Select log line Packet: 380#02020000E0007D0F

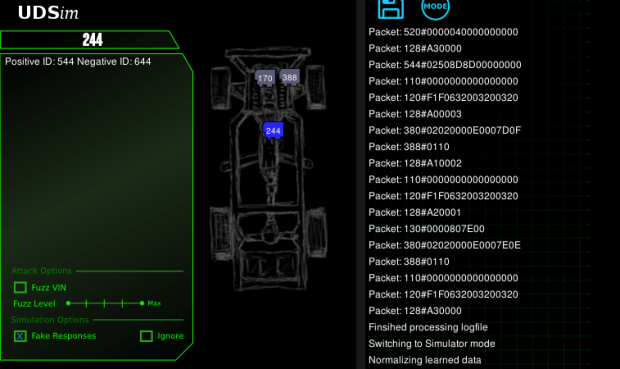445,131
